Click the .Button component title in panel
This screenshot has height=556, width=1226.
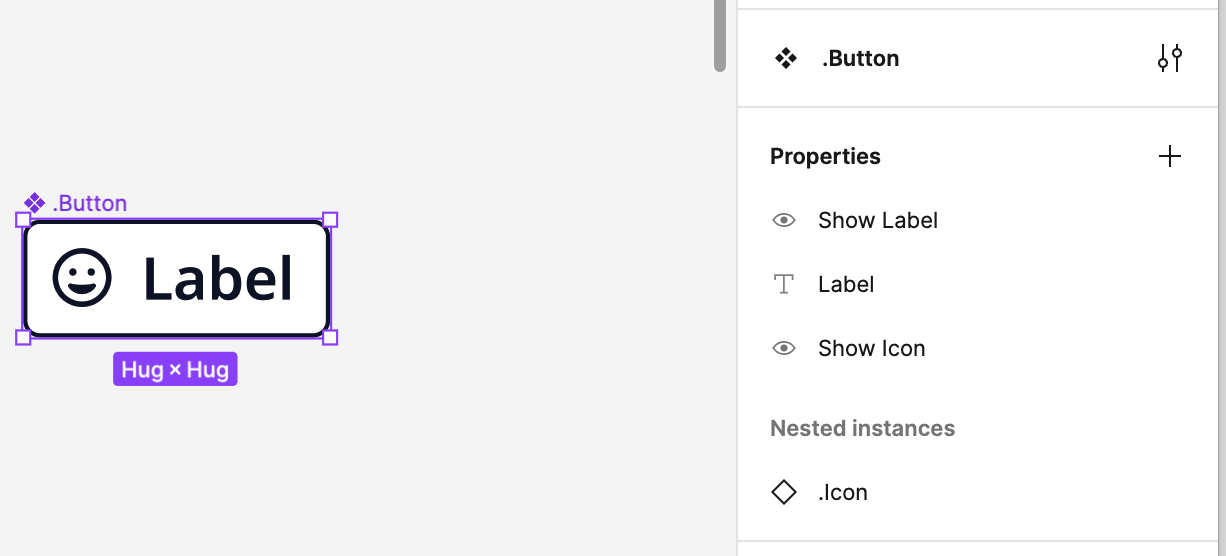point(860,59)
